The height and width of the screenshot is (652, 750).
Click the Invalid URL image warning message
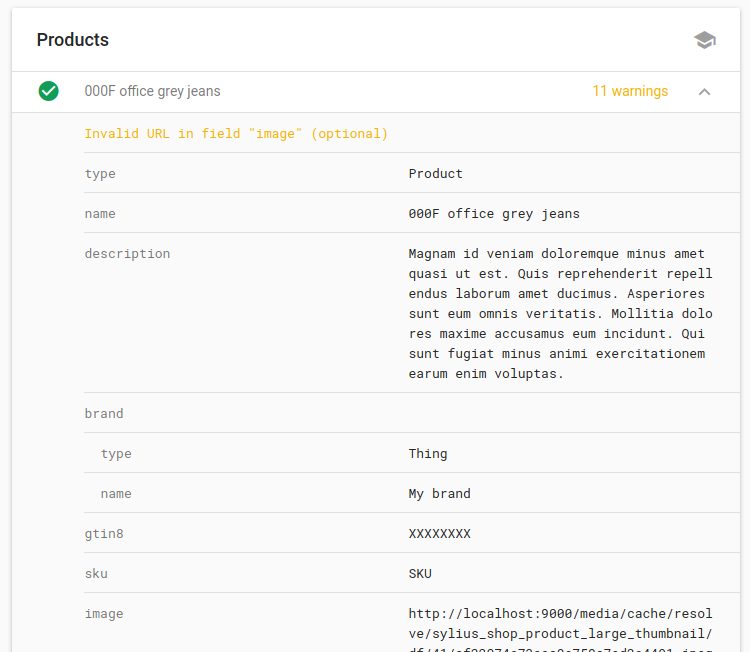(x=236, y=133)
